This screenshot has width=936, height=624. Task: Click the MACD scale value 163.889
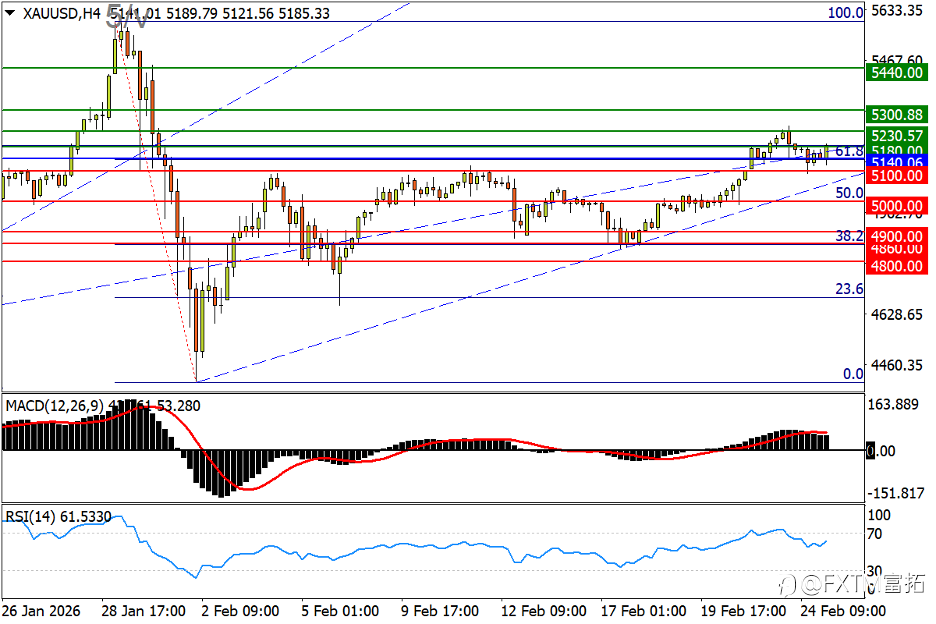[x=893, y=404]
